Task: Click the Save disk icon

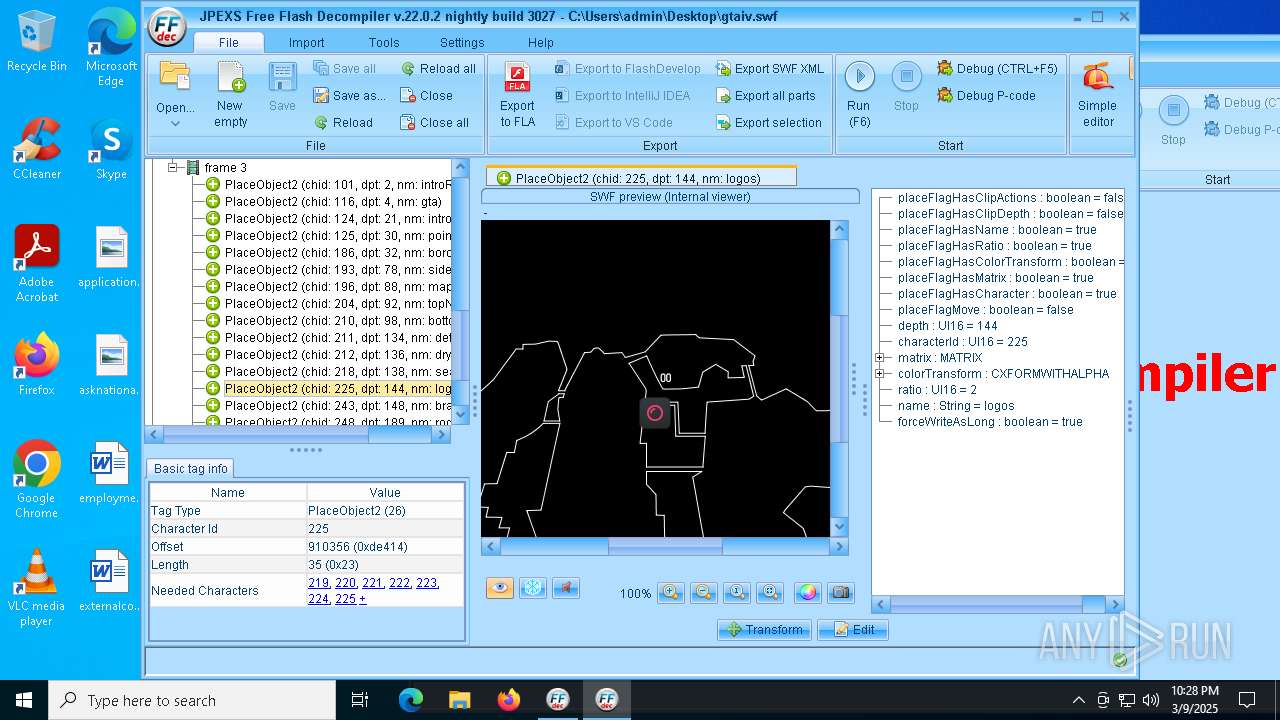Action: (282, 77)
